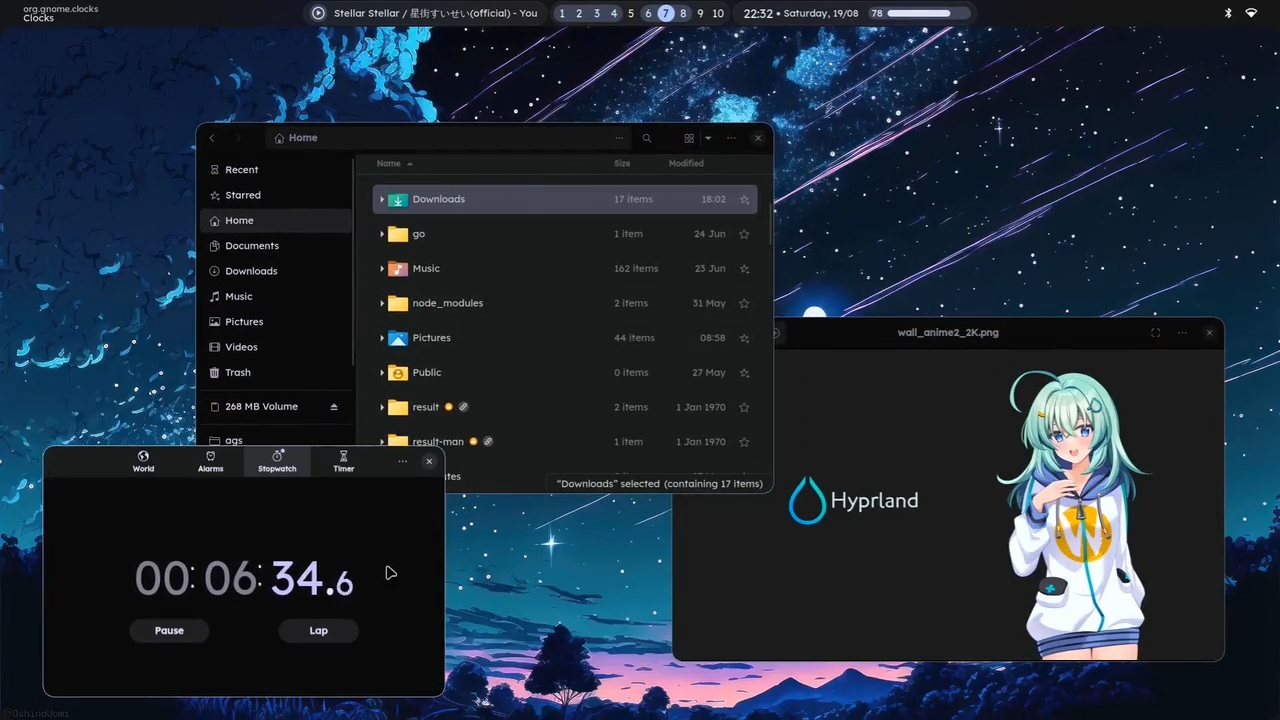Eject the 268 MB Volume
Screen dimensions: 1280x720
tap(334, 407)
